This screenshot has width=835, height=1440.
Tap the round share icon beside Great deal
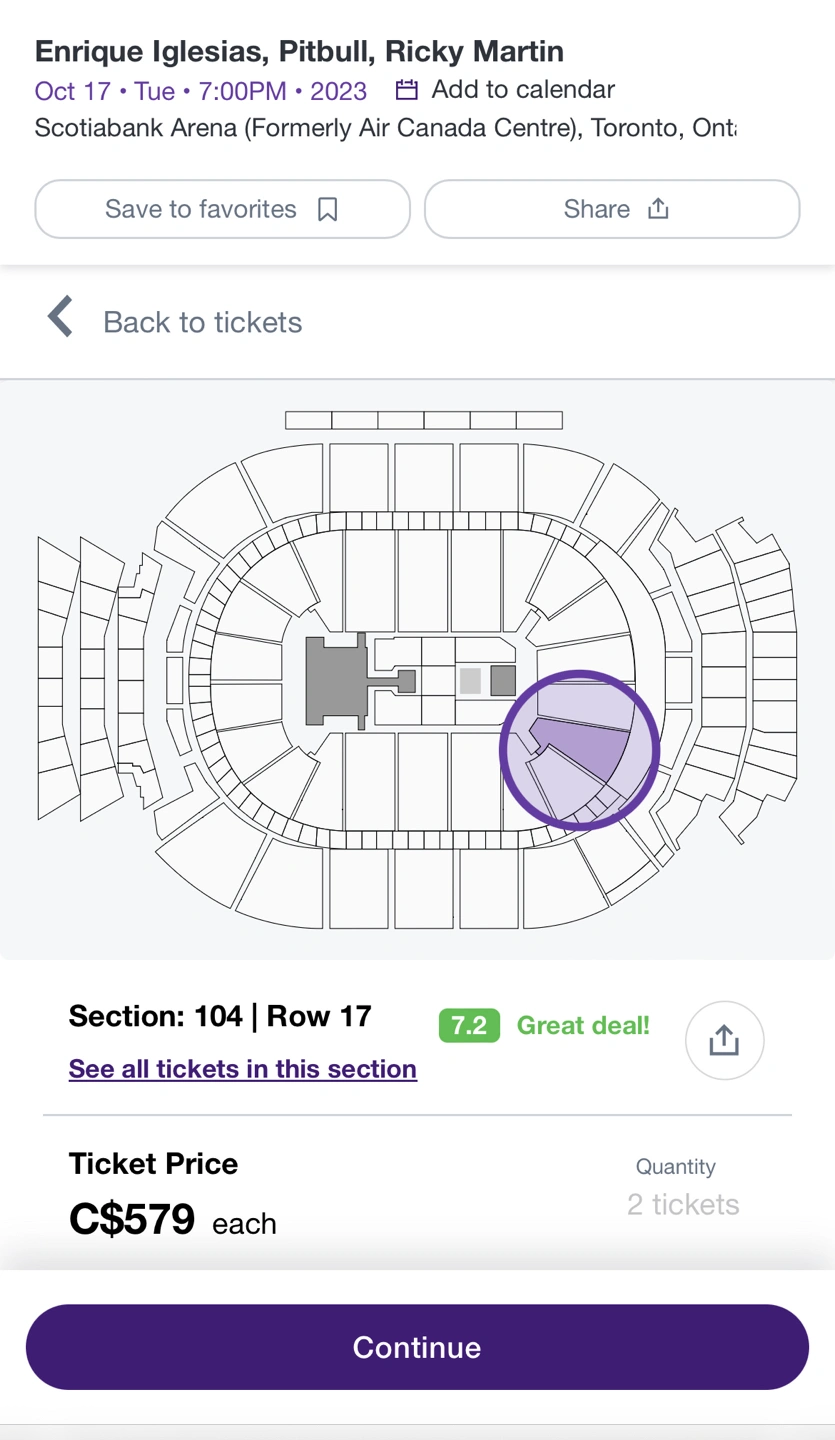[x=724, y=1040]
